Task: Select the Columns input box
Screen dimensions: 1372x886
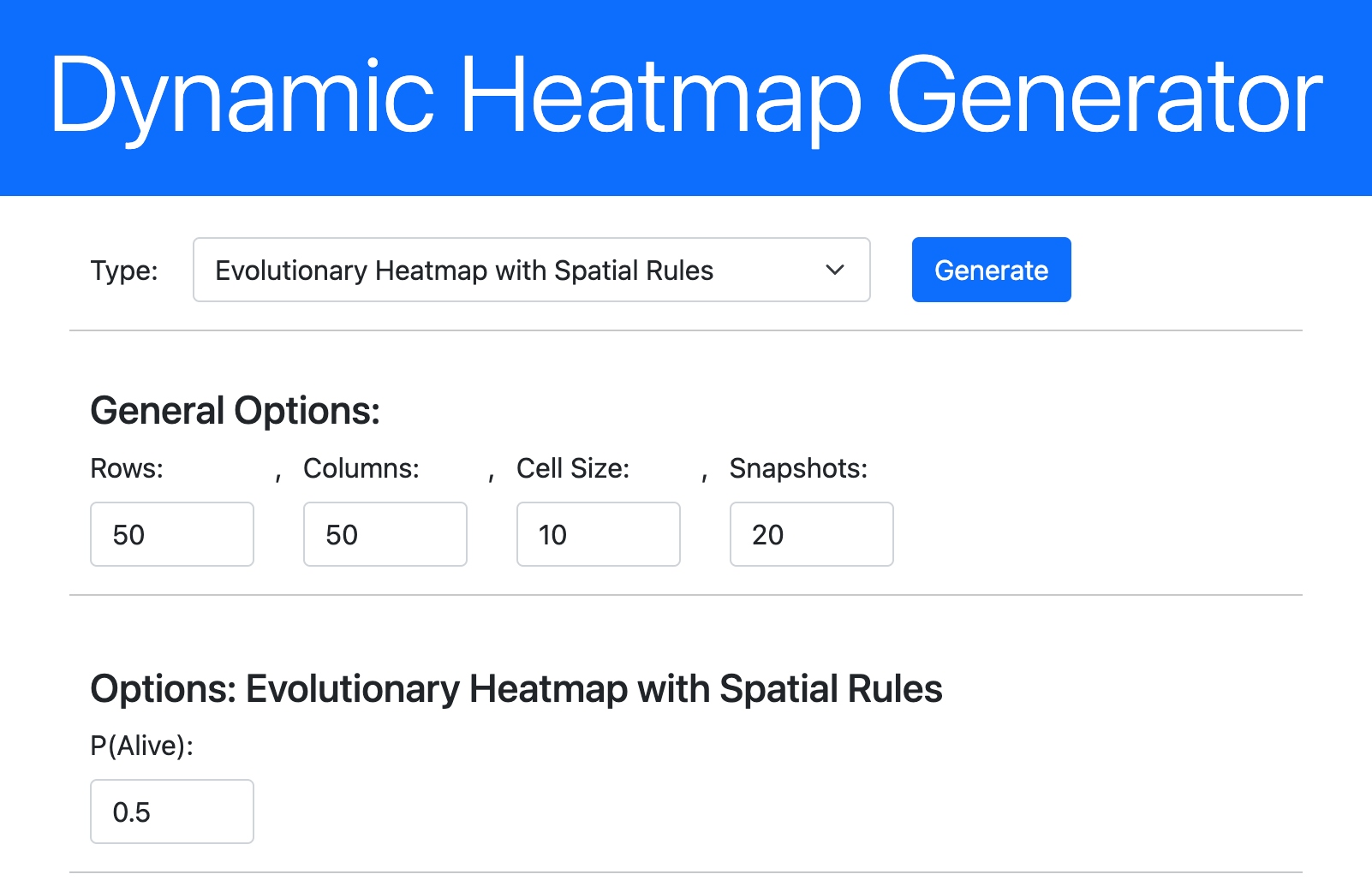Action: (x=385, y=534)
